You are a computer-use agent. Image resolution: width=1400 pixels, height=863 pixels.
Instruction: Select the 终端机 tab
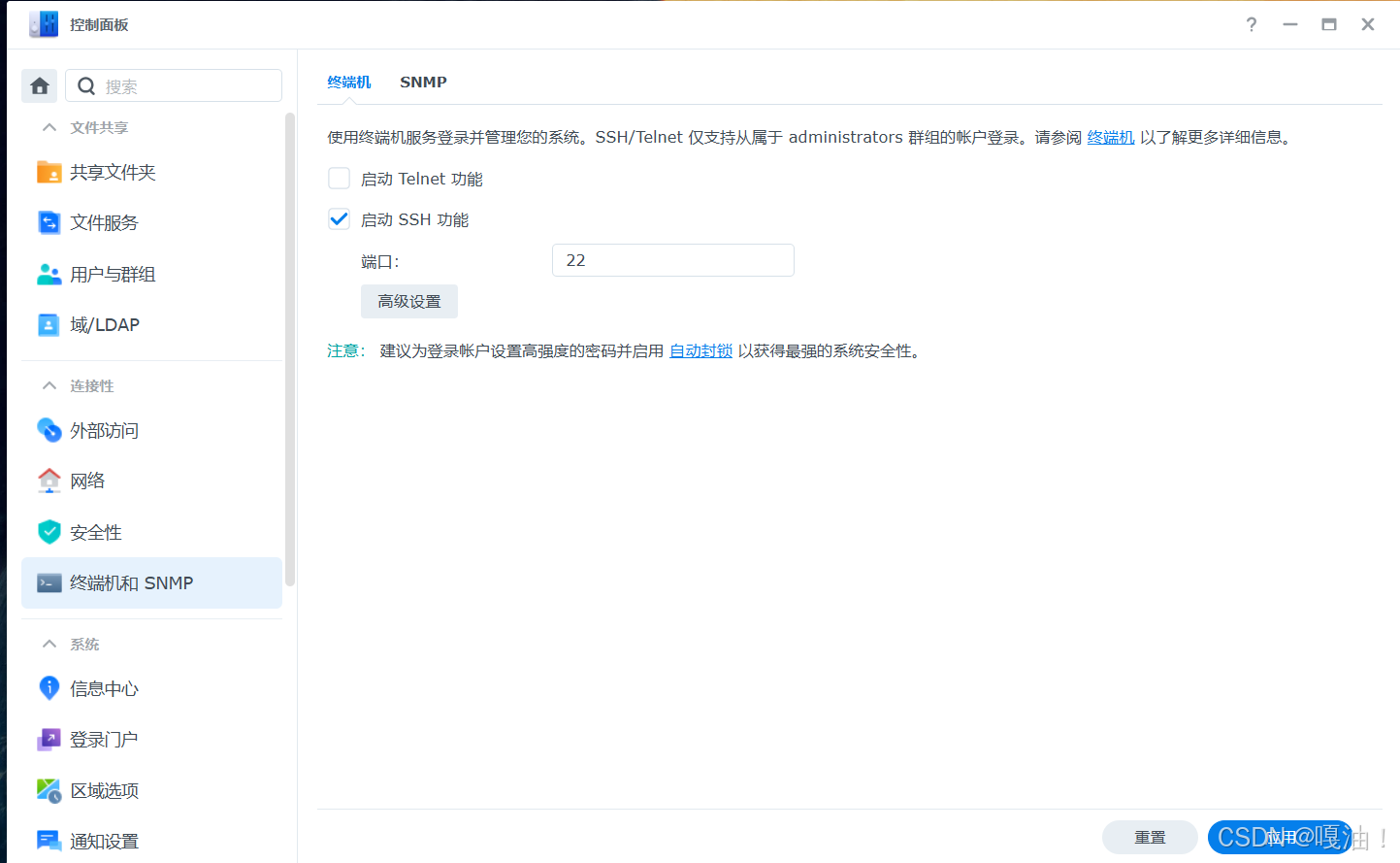click(349, 83)
